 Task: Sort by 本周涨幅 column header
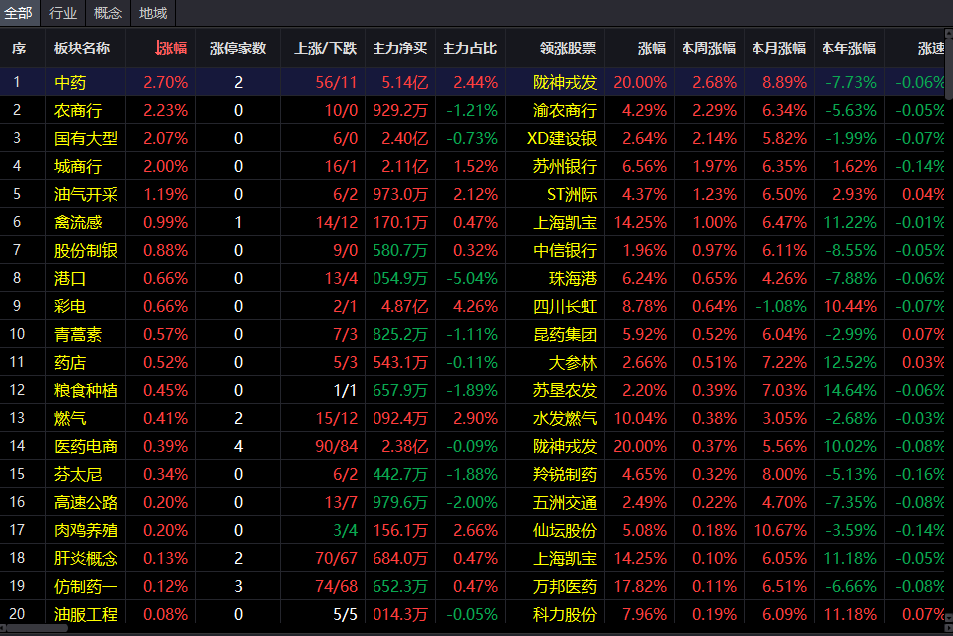(709, 48)
